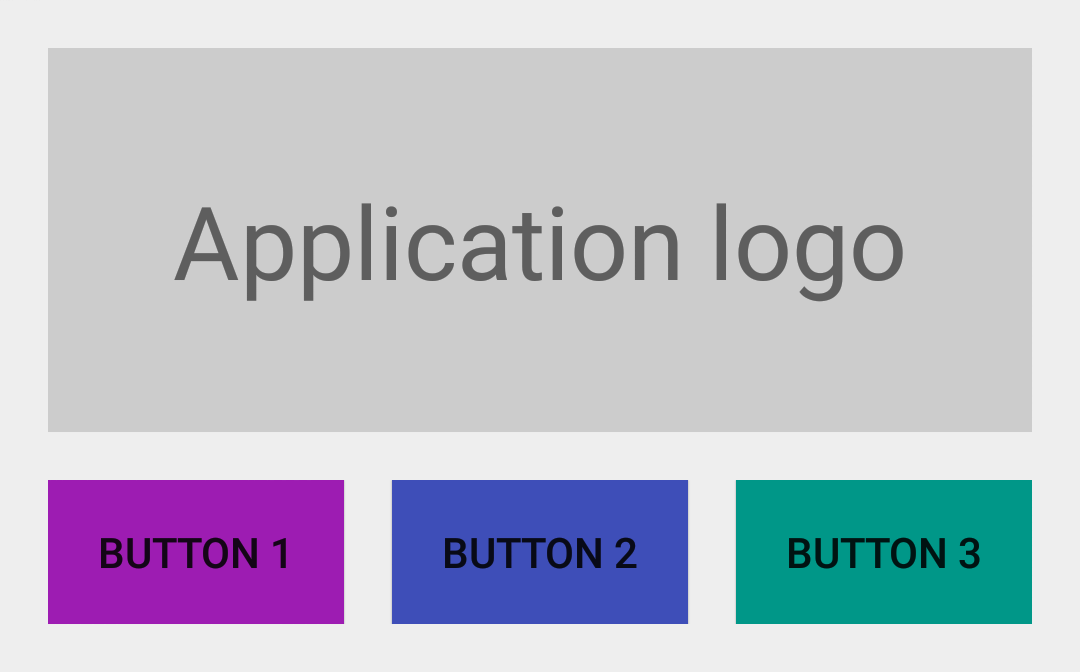Open the gray logo banner

pos(540,240)
